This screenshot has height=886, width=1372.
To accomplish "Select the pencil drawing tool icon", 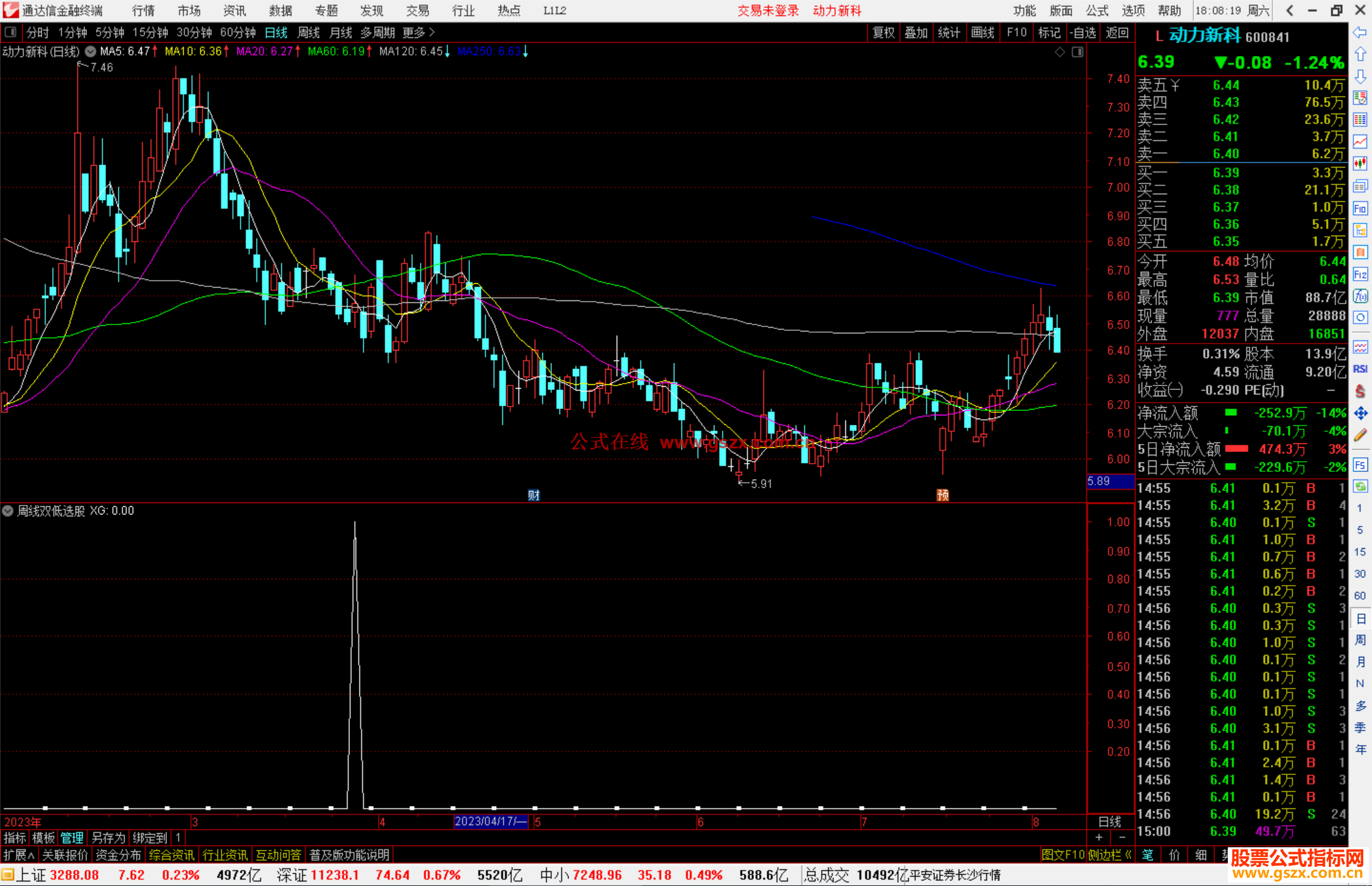I will 1360,436.
